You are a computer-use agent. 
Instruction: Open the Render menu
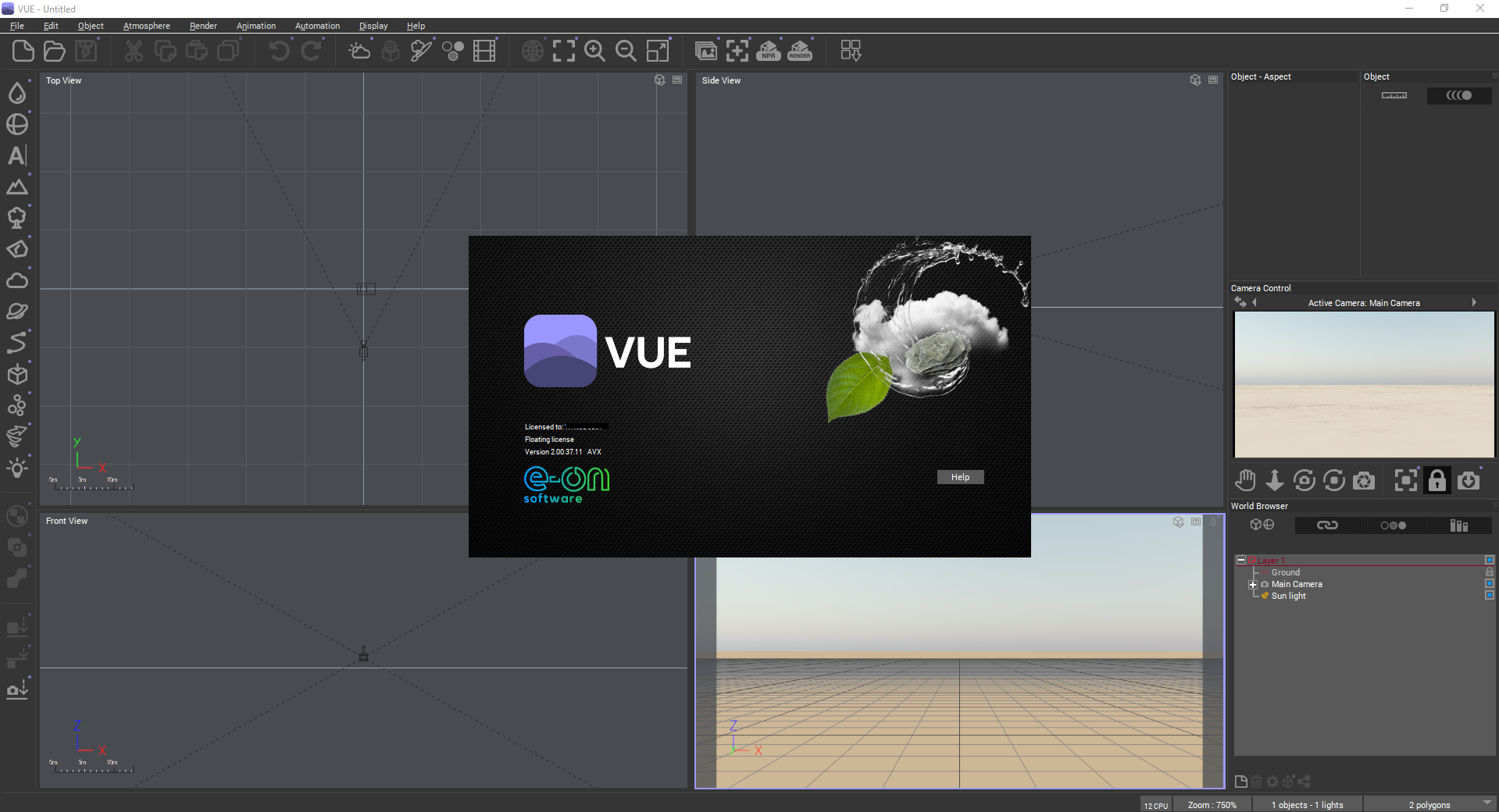203,26
